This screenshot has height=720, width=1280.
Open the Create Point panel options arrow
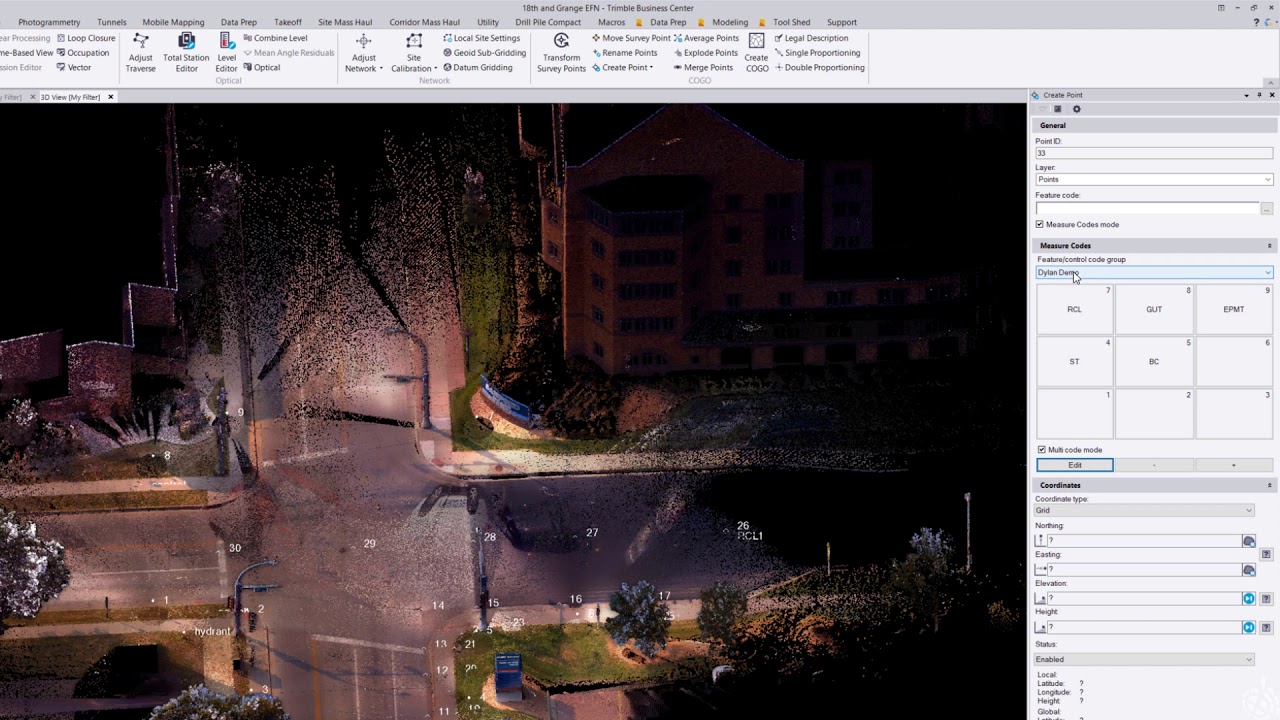(1246, 95)
